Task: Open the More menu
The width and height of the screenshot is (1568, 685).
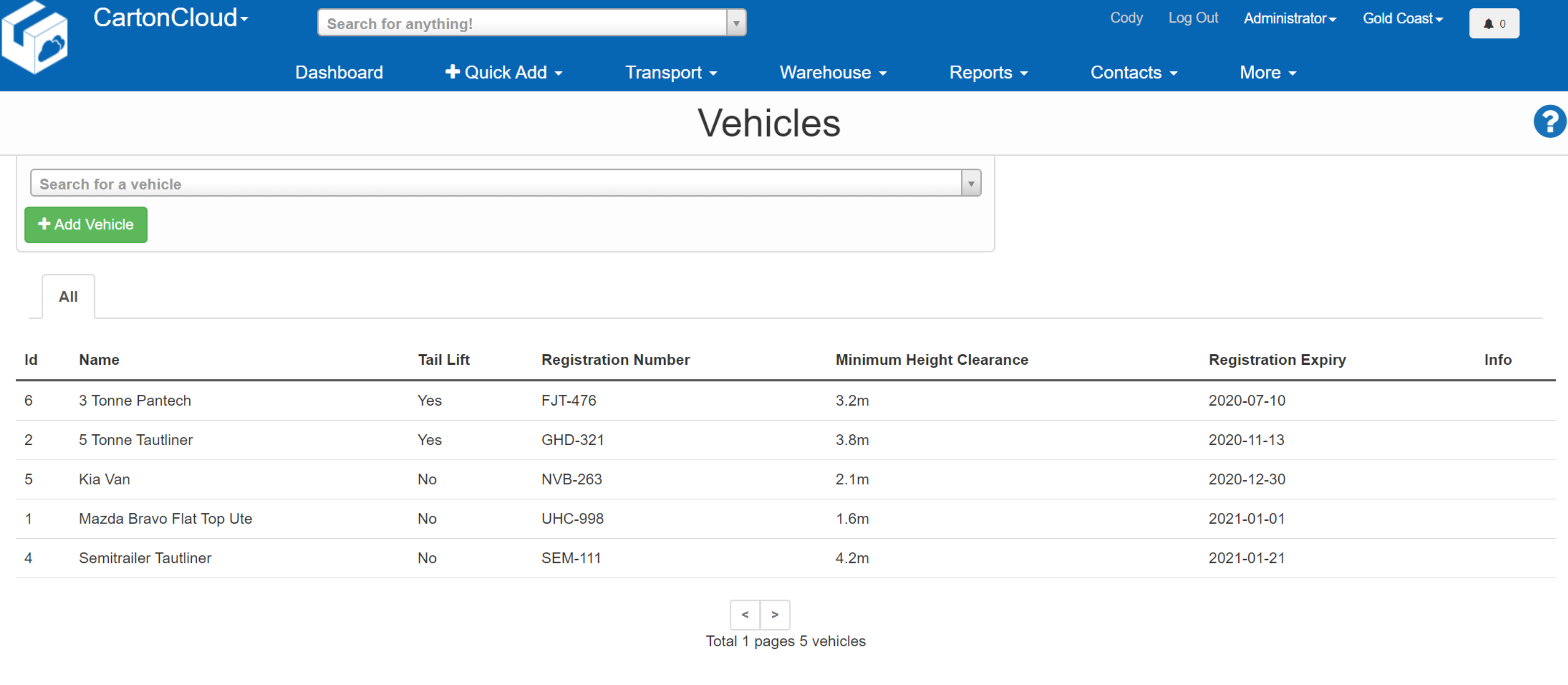Action: point(1266,72)
